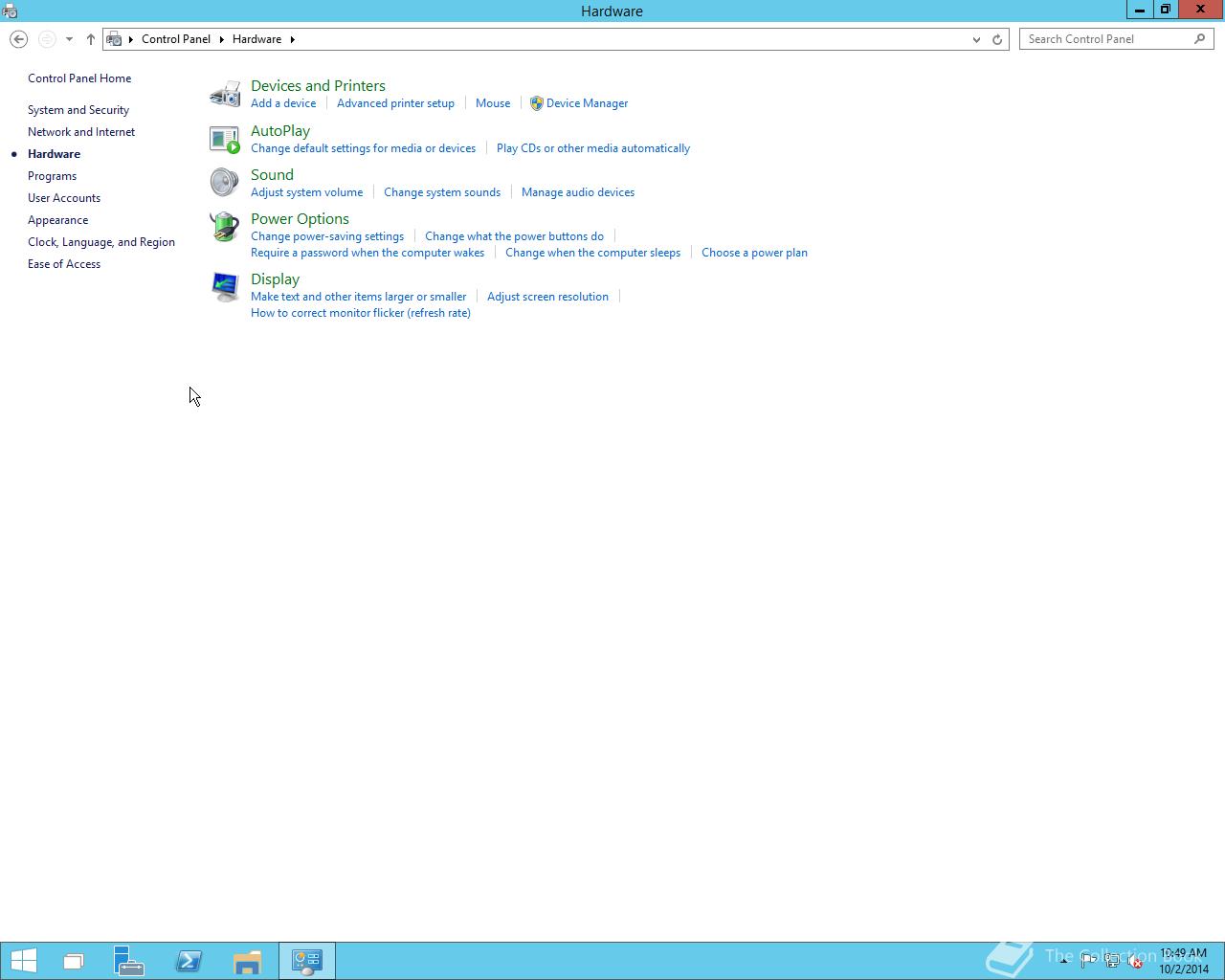The image size is (1225, 980).
Task: Click the Control Panel taskbar button
Action: (307, 961)
